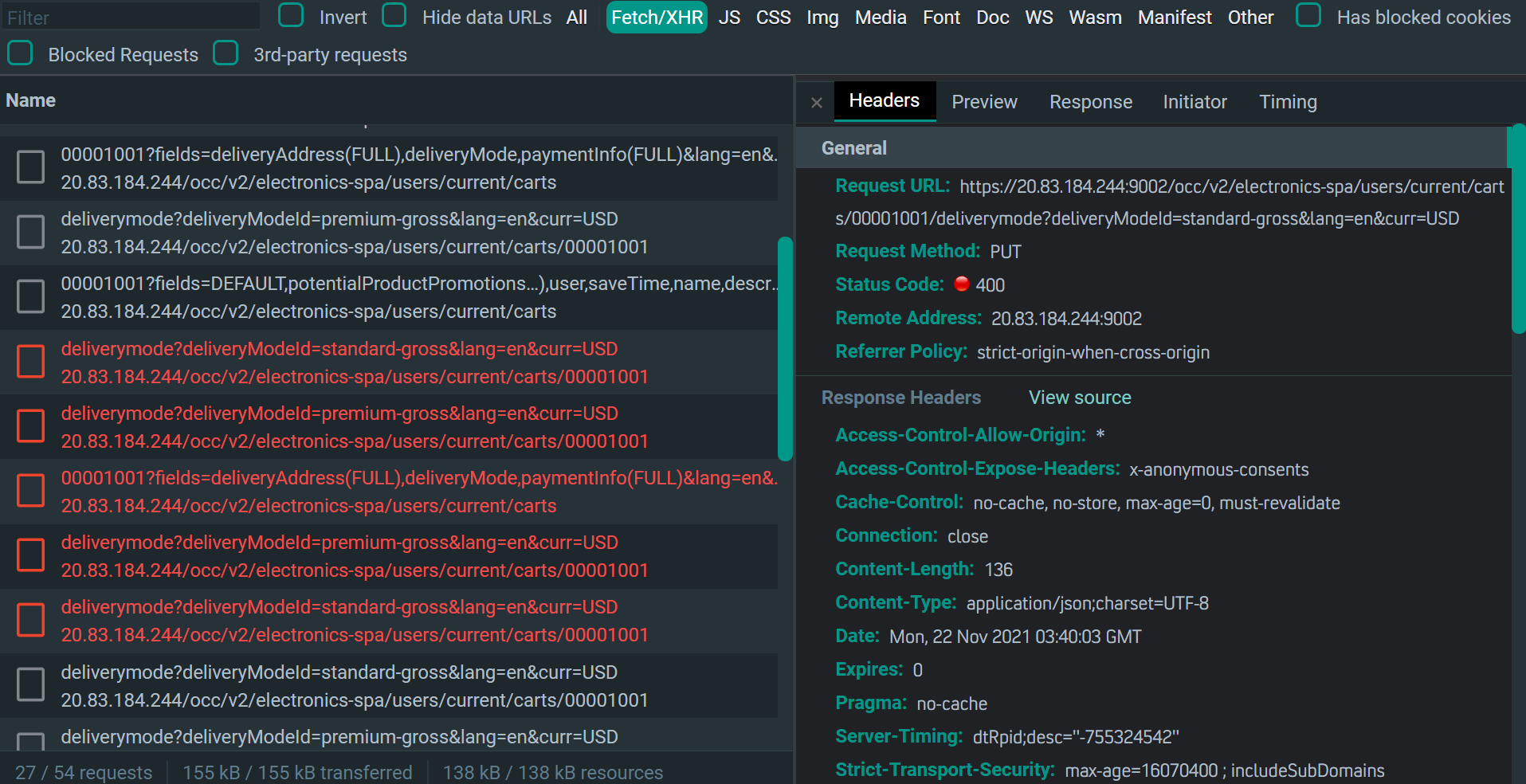Open the Timing tab
1526x784 pixels.
point(1287,101)
